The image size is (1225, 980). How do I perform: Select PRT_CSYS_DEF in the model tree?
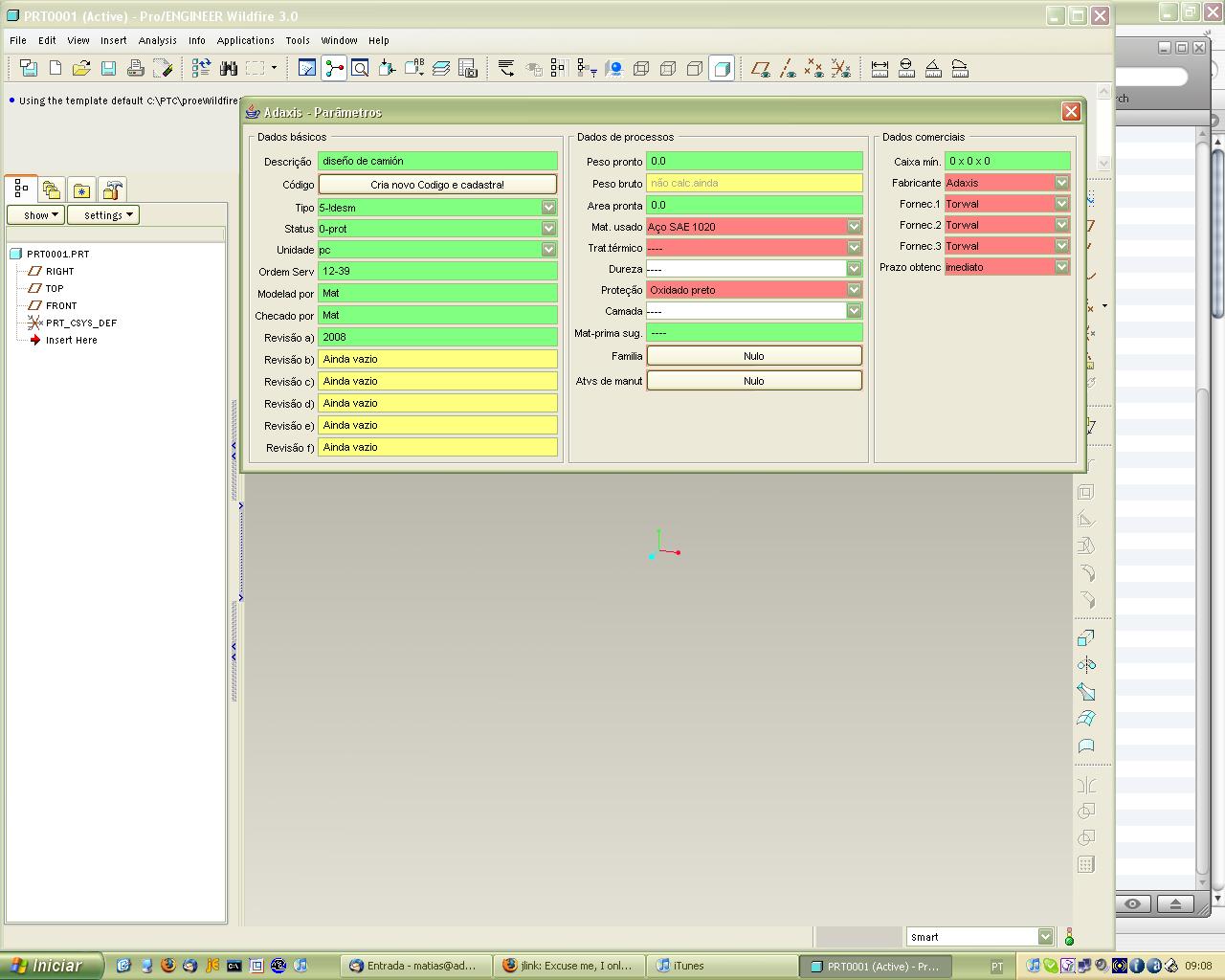80,323
